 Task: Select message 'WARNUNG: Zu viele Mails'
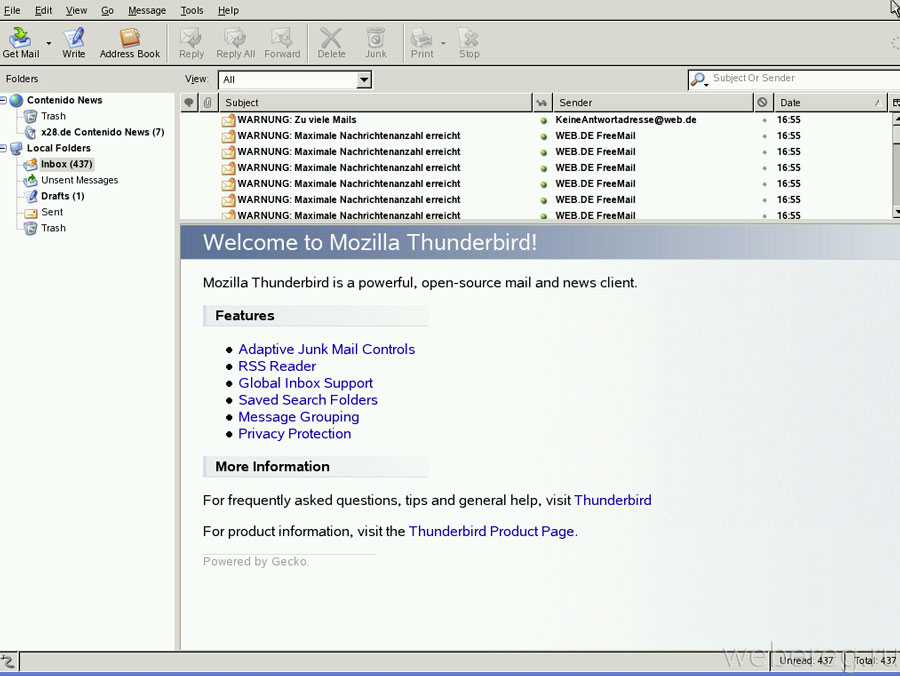(x=297, y=120)
